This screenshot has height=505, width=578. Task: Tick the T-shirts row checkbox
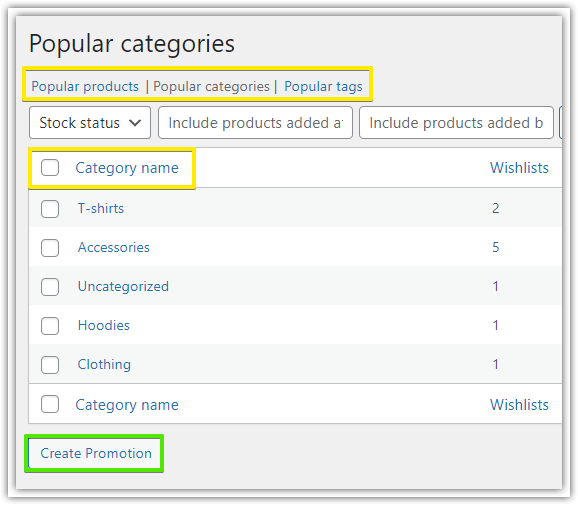pos(50,209)
